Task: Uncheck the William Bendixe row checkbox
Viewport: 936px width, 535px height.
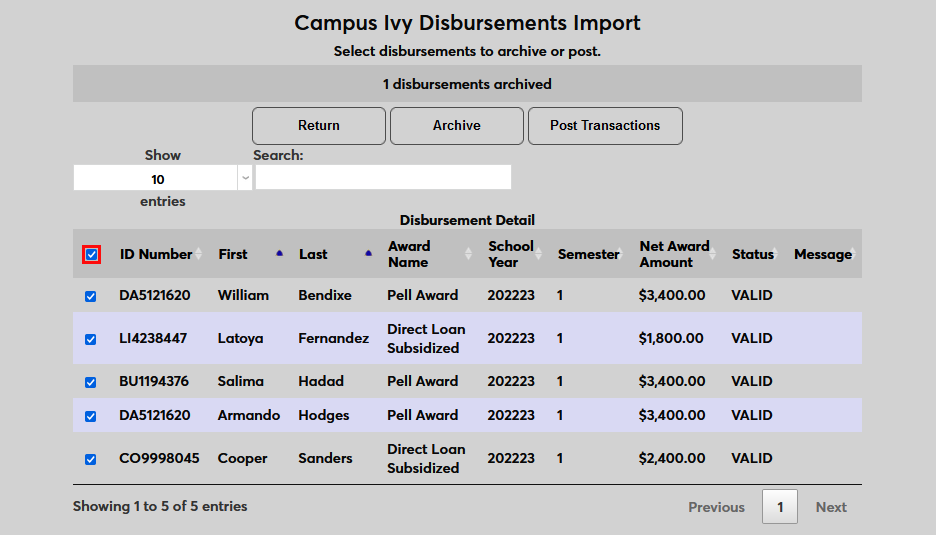Action: pyautogui.click(x=91, y=296)
